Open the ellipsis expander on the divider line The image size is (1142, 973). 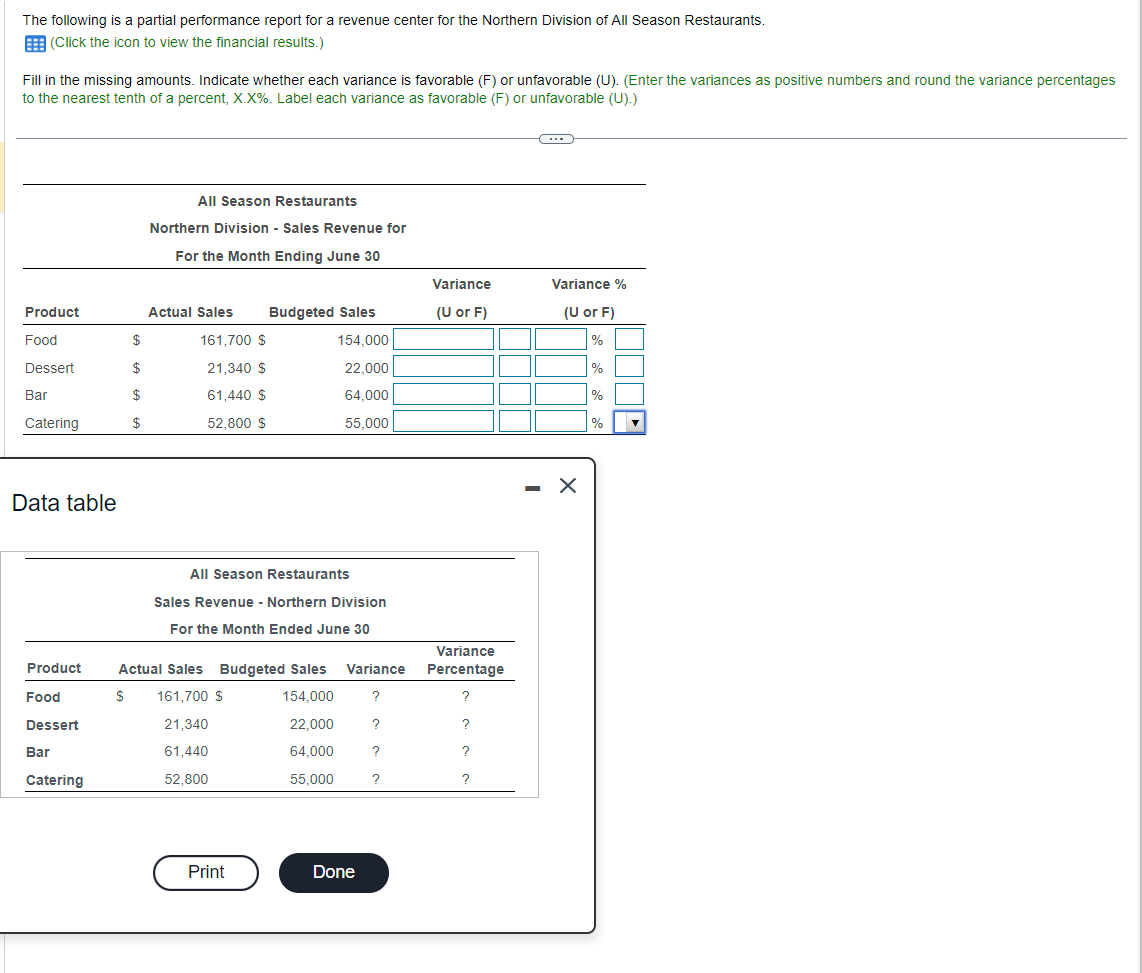(556, 138)
